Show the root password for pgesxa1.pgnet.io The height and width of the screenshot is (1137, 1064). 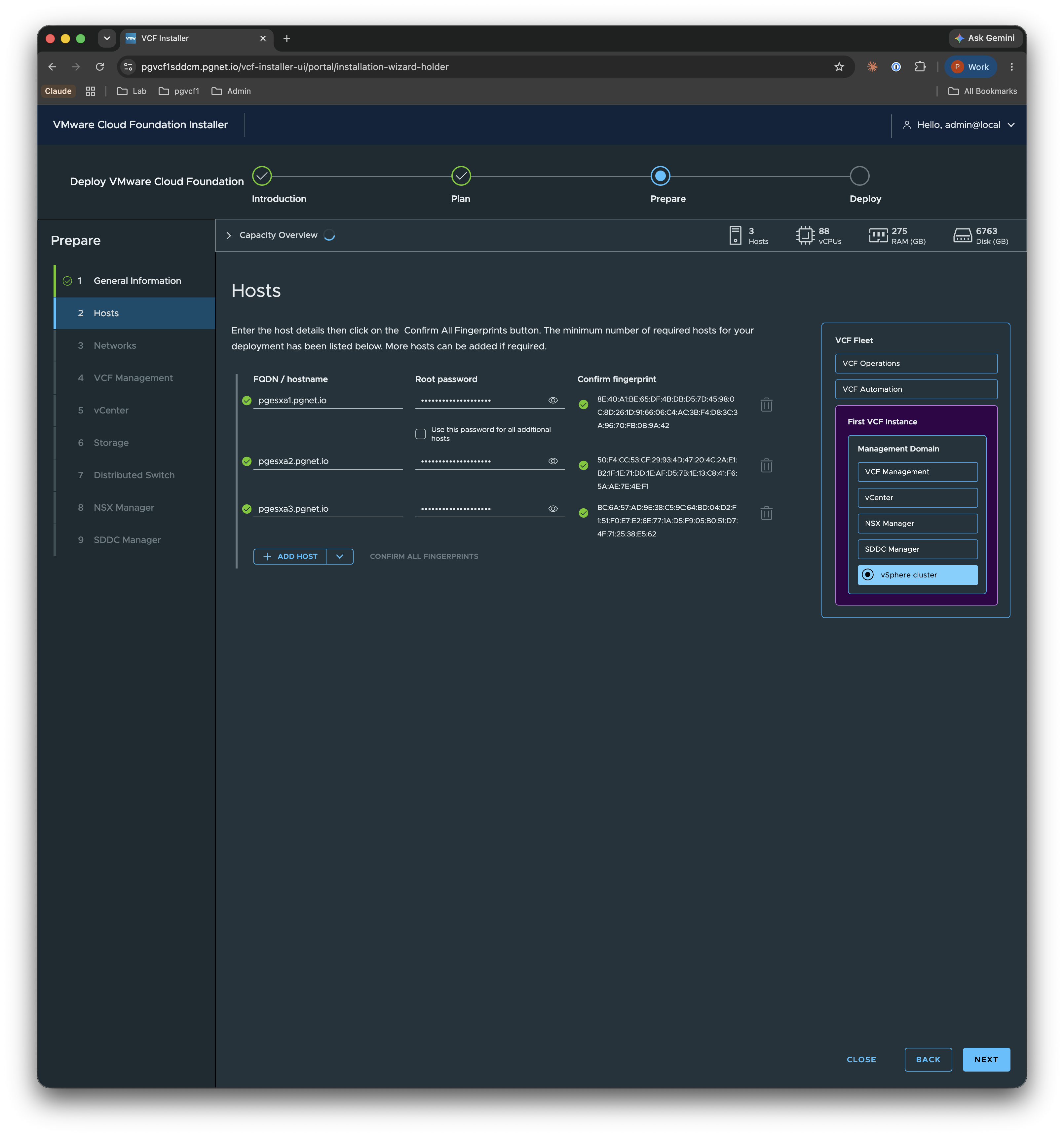click(x=553, y=400)
